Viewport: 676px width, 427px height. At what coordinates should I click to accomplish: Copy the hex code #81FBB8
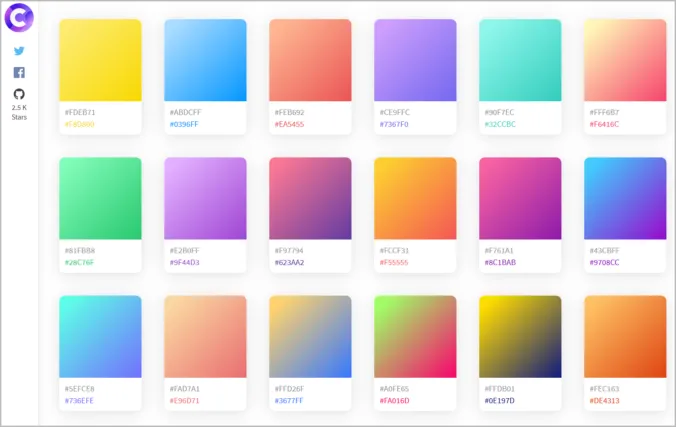click(x=80, y=250)
